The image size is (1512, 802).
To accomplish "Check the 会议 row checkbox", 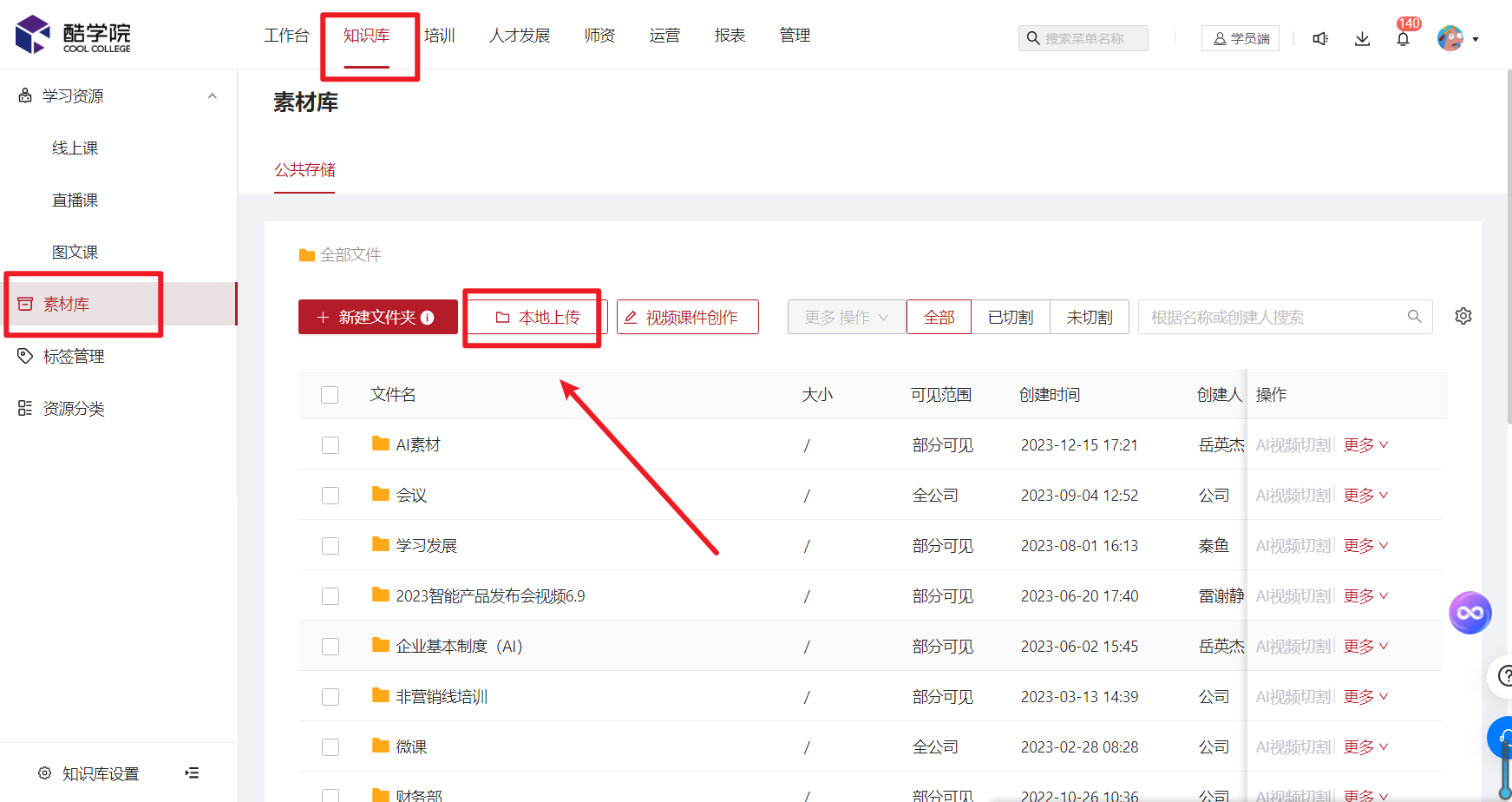I will pos(331,496).
